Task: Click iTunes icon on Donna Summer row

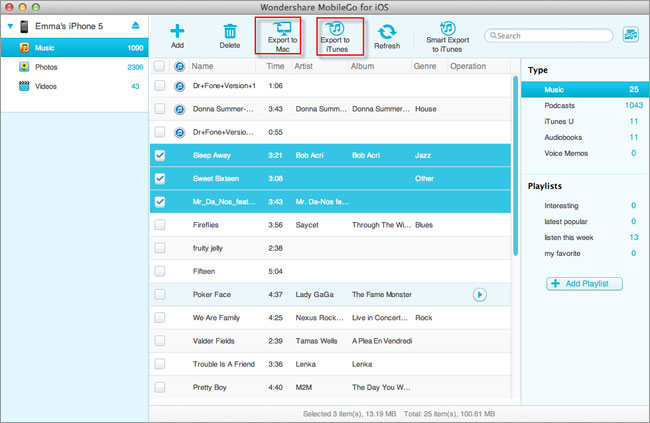Action: (x=179, y=109)
